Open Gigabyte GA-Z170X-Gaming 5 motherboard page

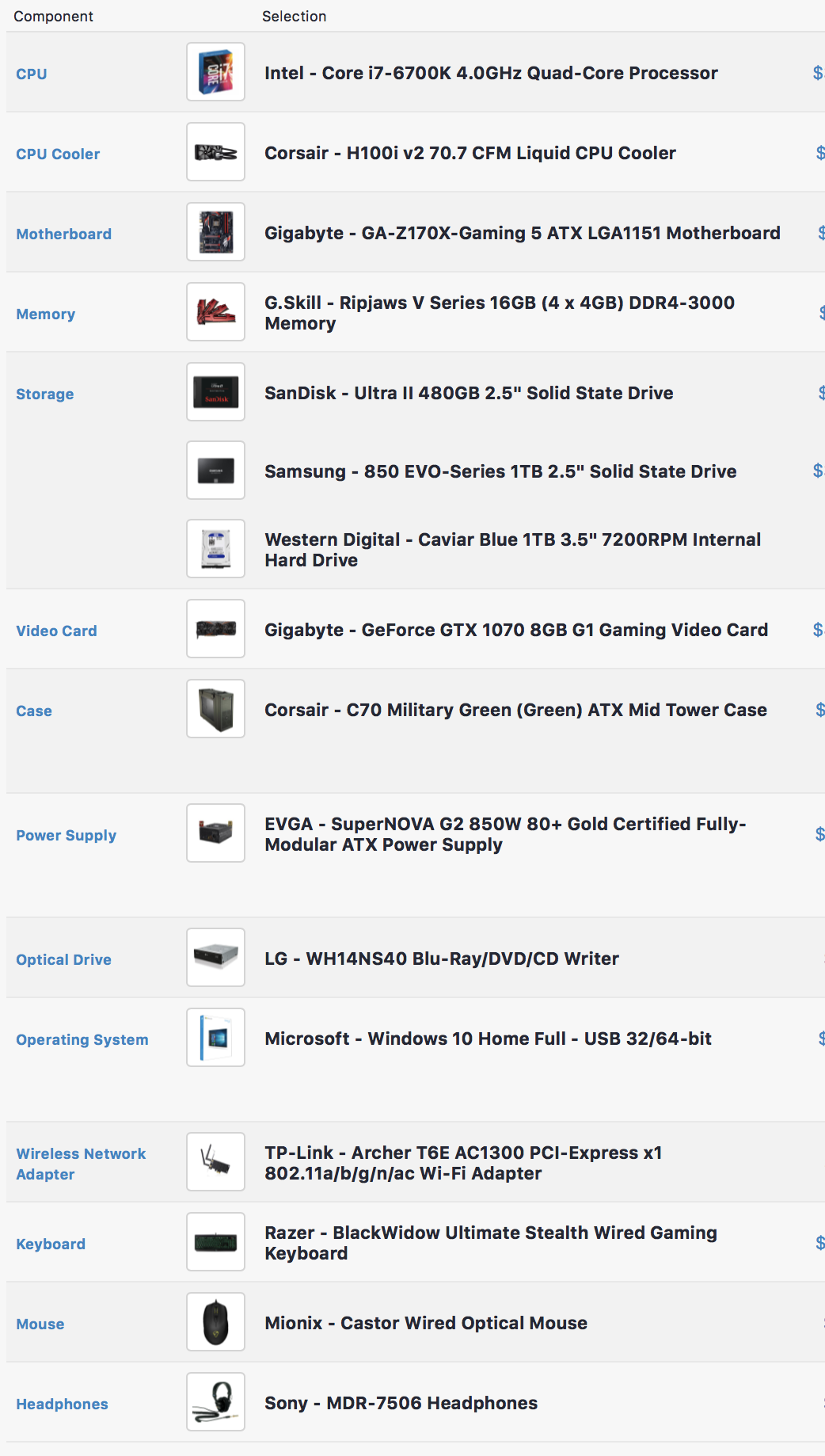click(523, 233)
